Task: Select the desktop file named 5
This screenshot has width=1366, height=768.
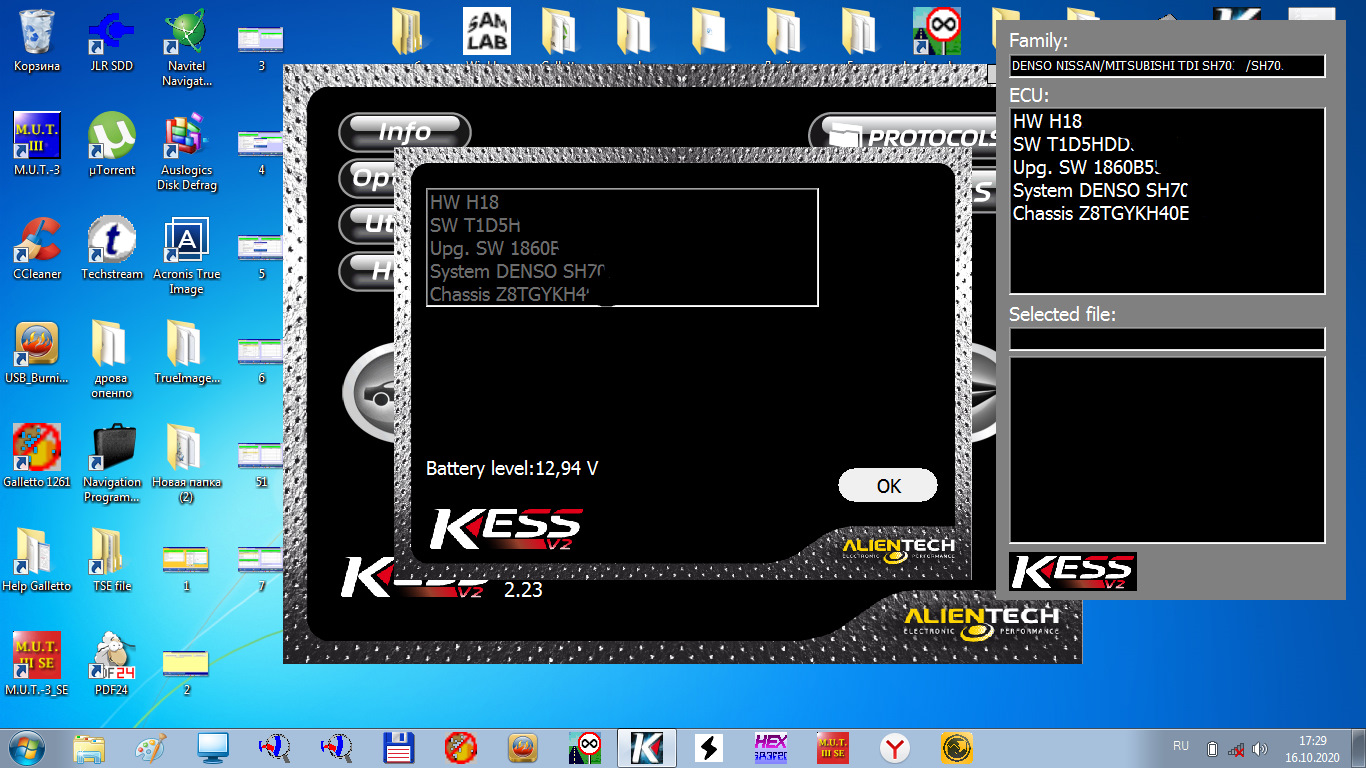Action: click(261, 256)
